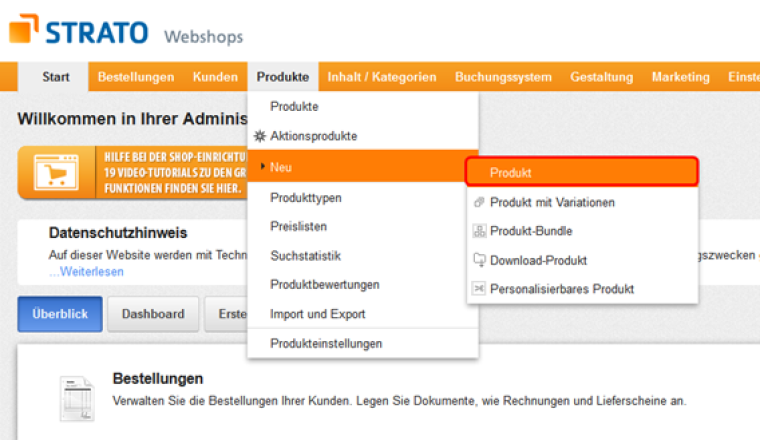The height and width of the screenshot is (440, 760).
Task: Click the Bestellungen document icon
Action: click(77, 398)
